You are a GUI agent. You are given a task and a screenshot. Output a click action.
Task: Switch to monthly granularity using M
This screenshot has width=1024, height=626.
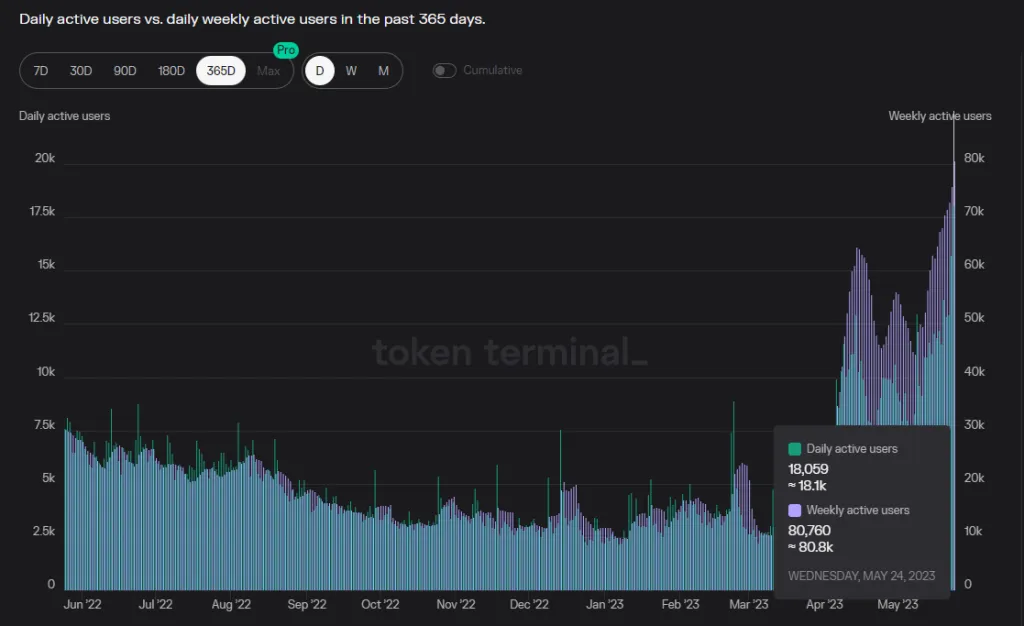pos(382,70)
